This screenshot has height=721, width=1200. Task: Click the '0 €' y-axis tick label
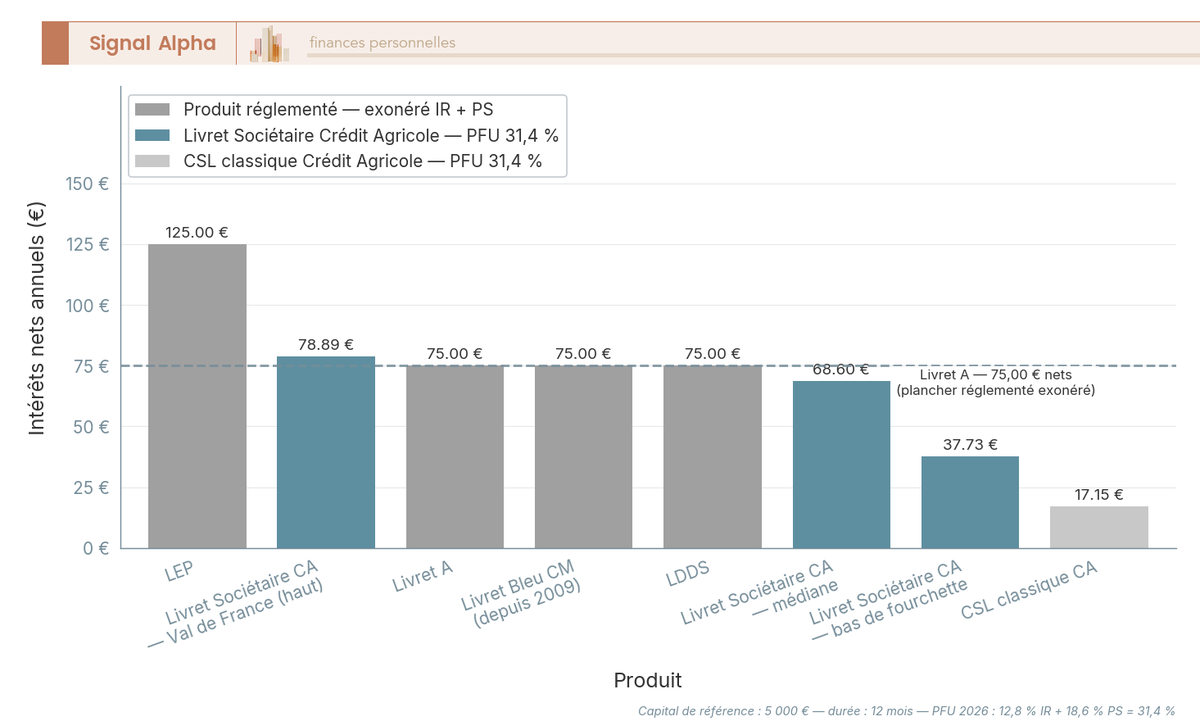click(x=97, y=548)
